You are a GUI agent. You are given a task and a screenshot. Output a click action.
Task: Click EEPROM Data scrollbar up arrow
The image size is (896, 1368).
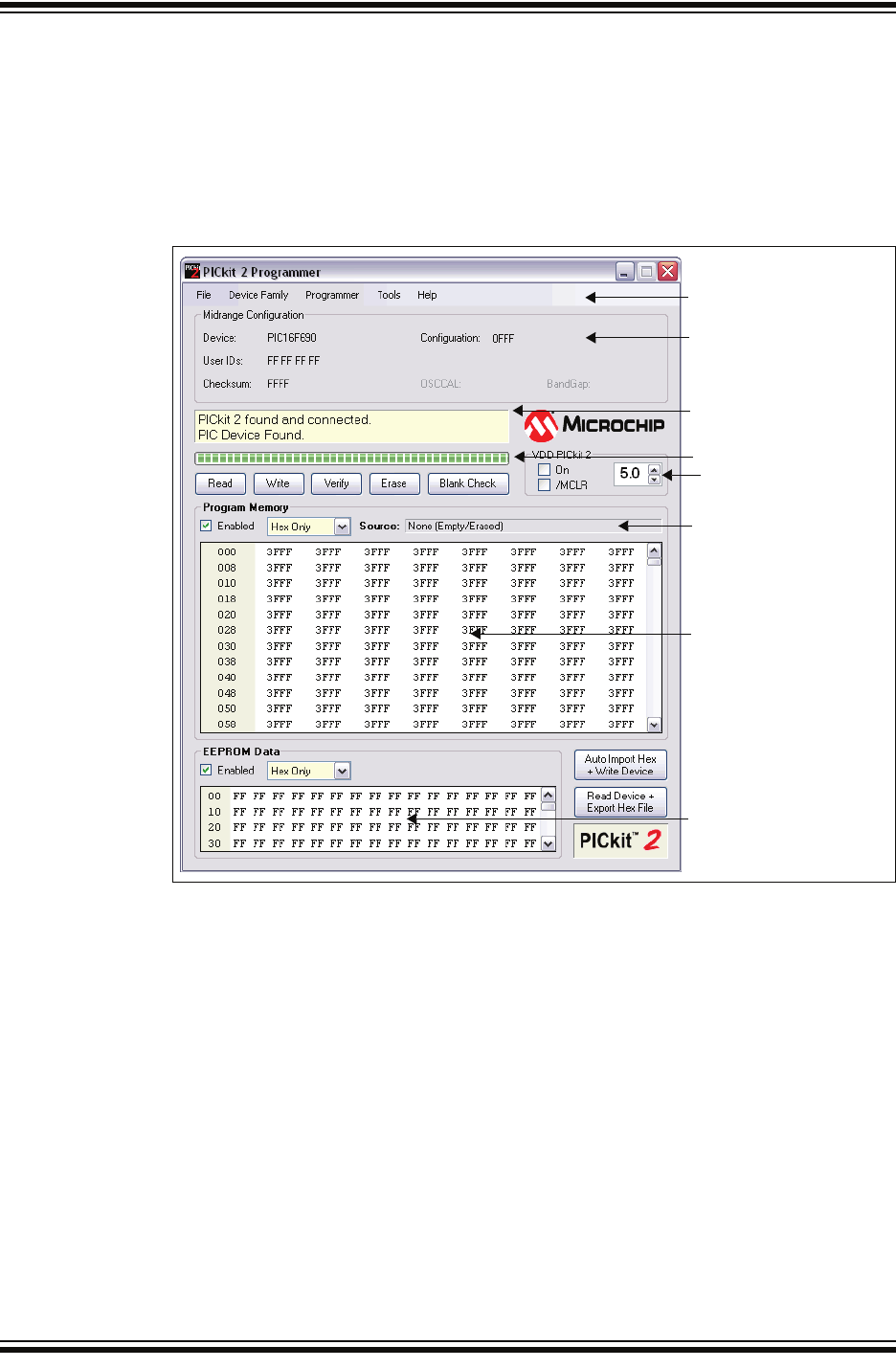(x=549, y=795)
